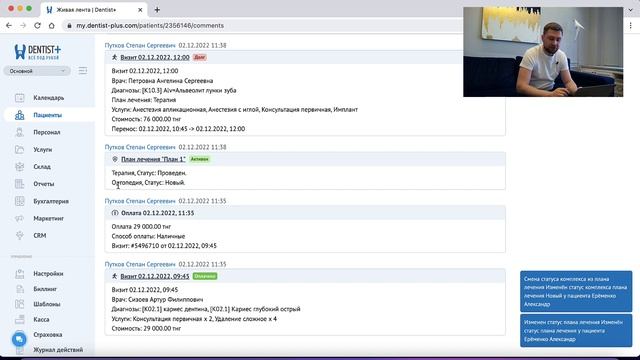Open link Визит 02.12.2022, 09:45
This screenshot has width=640, height=360.
(x=155, y=276)
